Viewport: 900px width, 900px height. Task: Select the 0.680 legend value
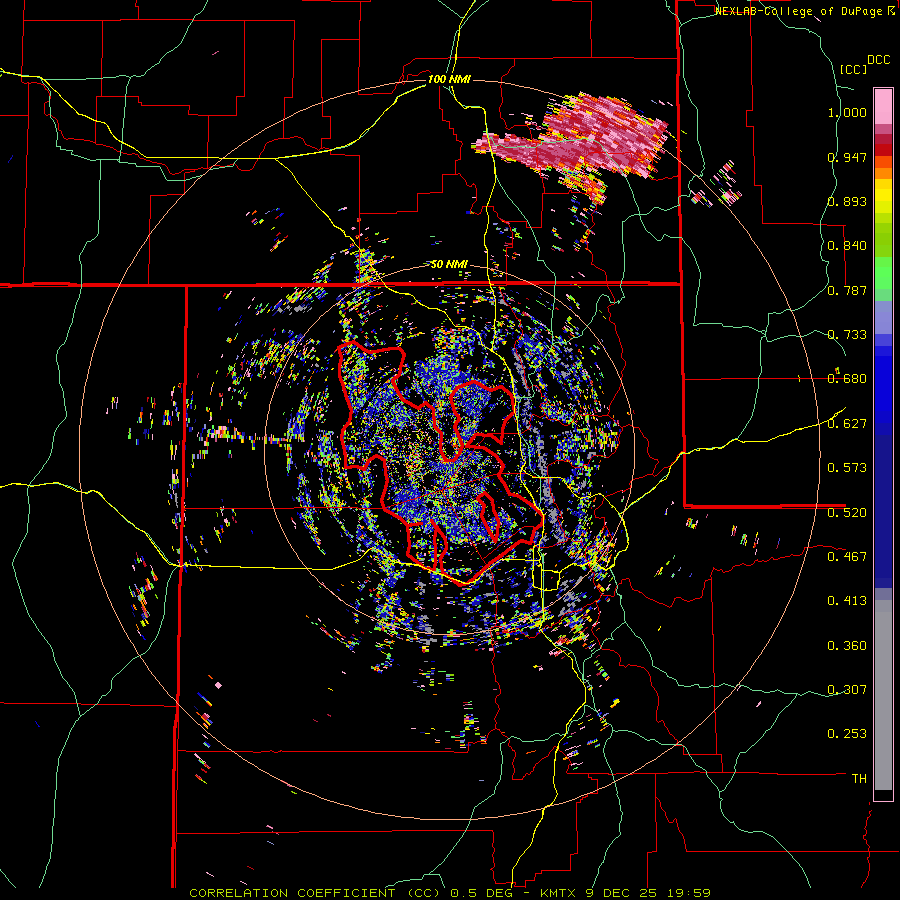[x=847, y=379]
